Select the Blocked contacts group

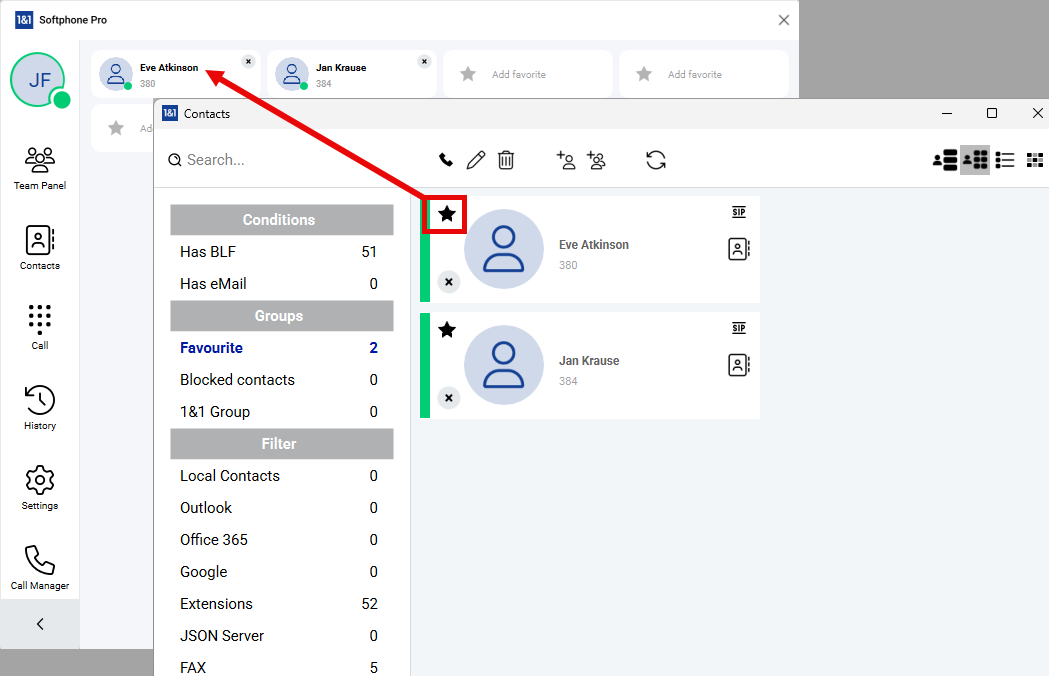pos(237,380)
